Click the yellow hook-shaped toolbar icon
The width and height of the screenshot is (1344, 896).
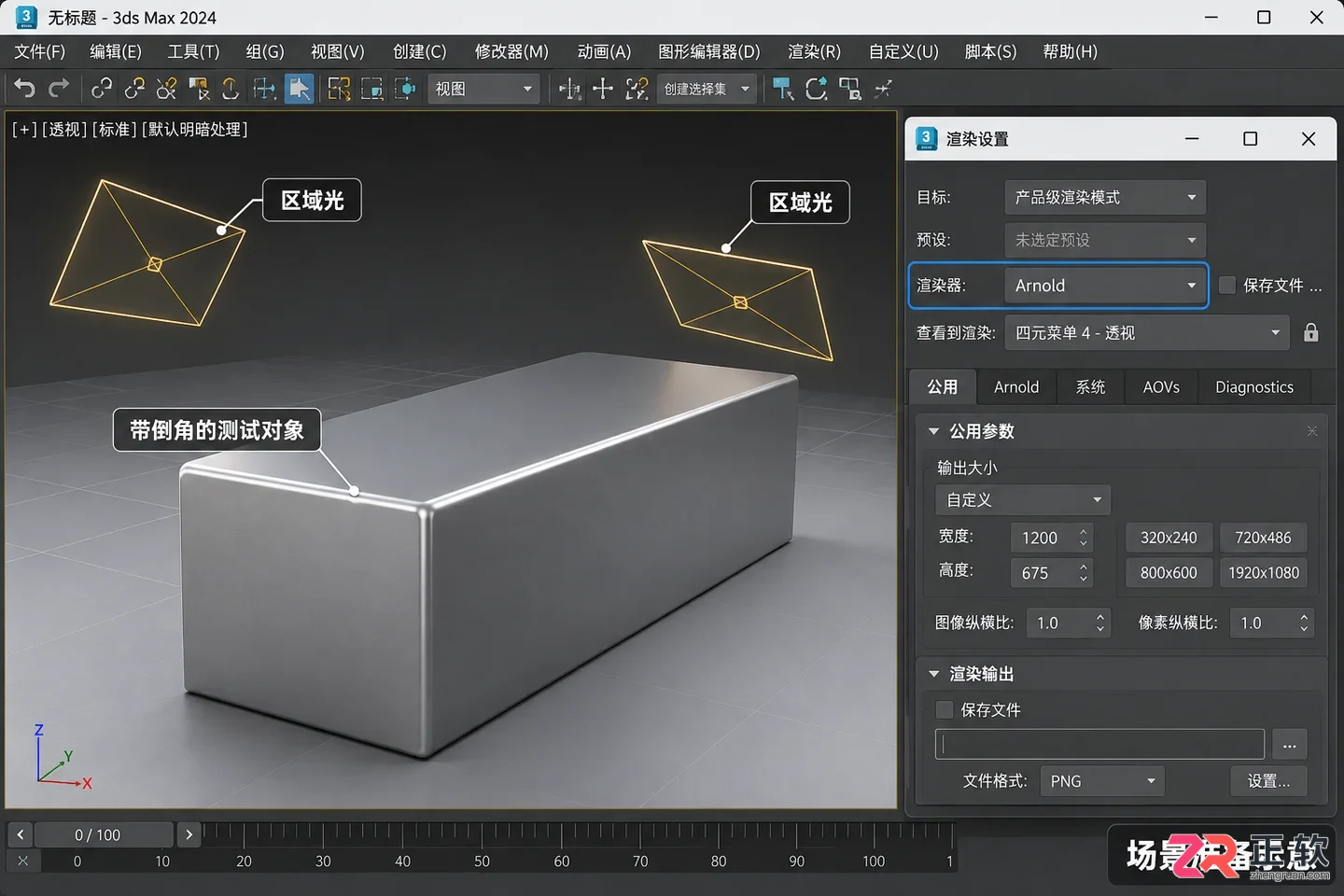[x=231, y=89]
